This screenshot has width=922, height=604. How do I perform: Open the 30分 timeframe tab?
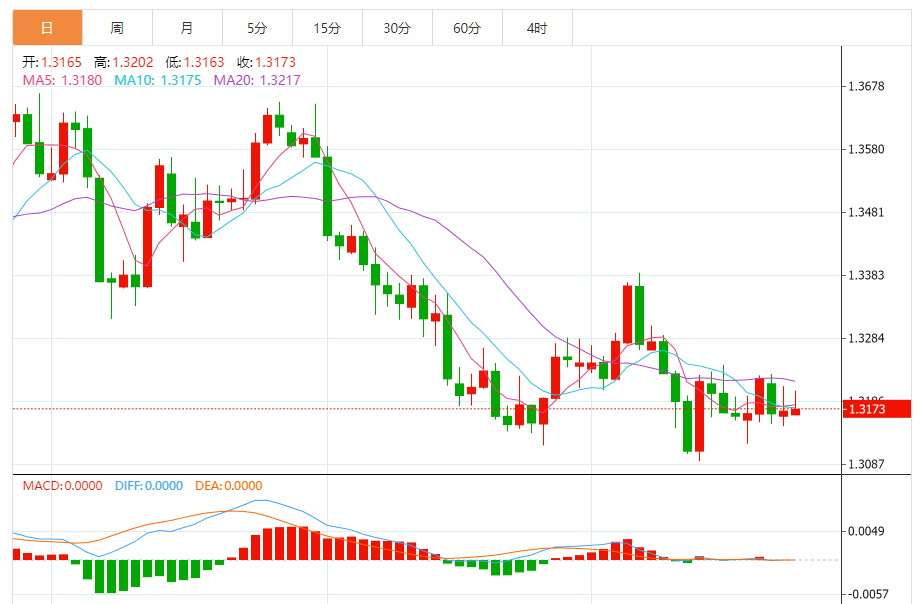[397, 28]
